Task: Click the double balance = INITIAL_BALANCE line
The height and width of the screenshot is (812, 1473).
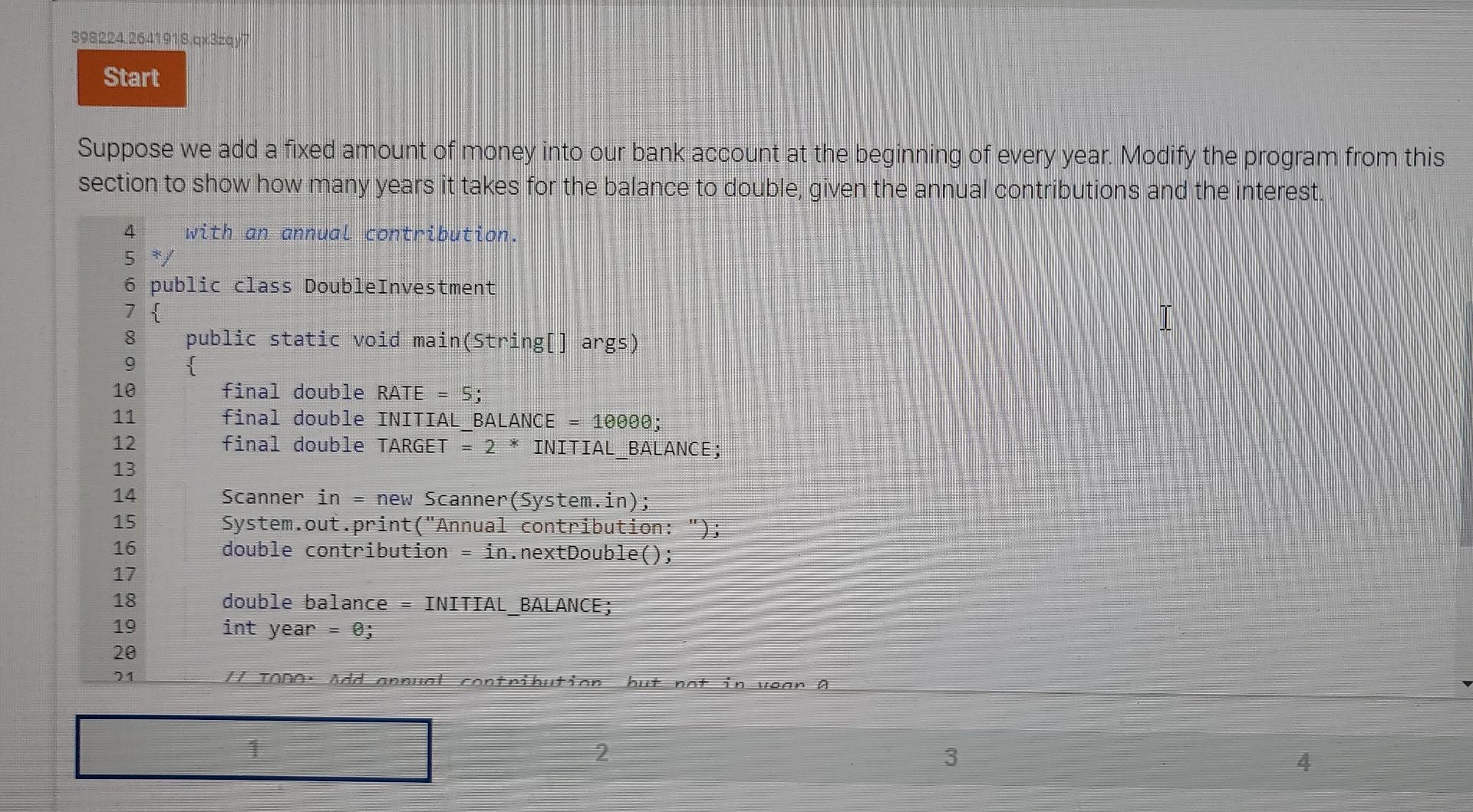Action: point(417,603)
